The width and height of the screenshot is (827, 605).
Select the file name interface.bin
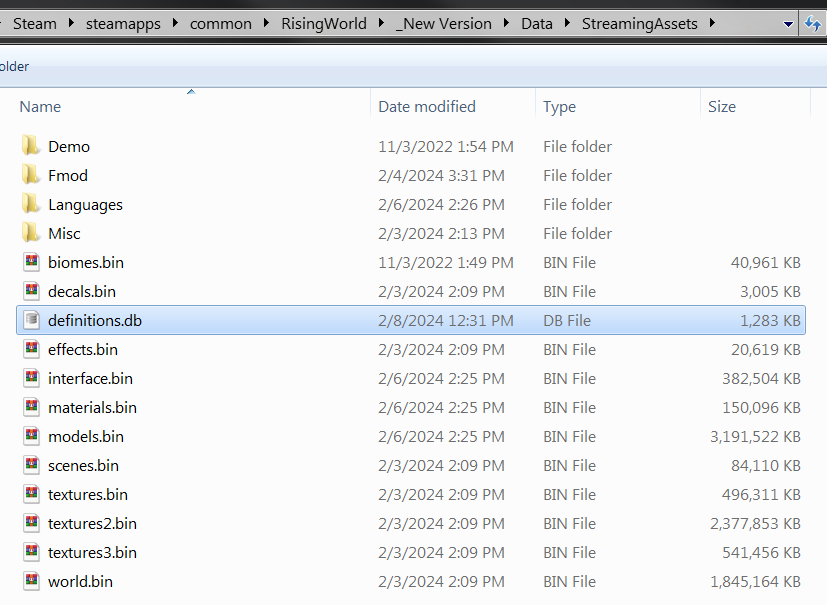90,378
